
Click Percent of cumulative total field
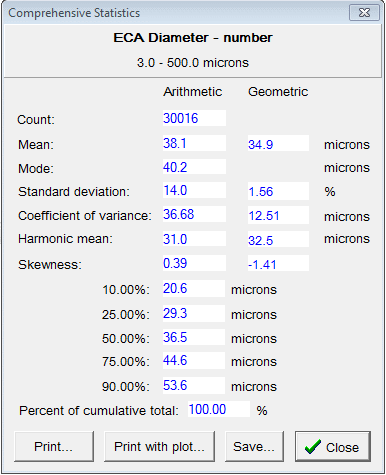pos(219,409)
